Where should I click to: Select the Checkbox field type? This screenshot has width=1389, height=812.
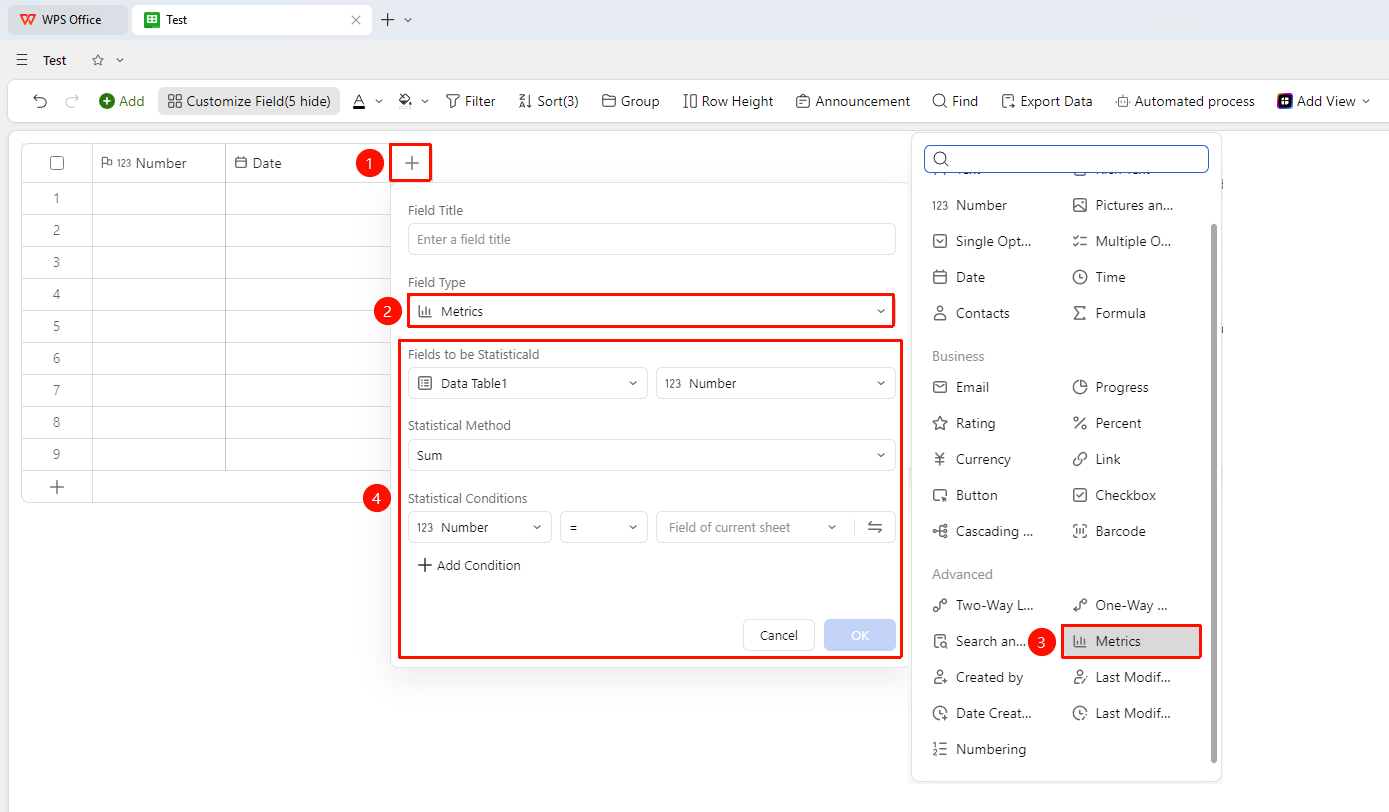(1114, 495)
